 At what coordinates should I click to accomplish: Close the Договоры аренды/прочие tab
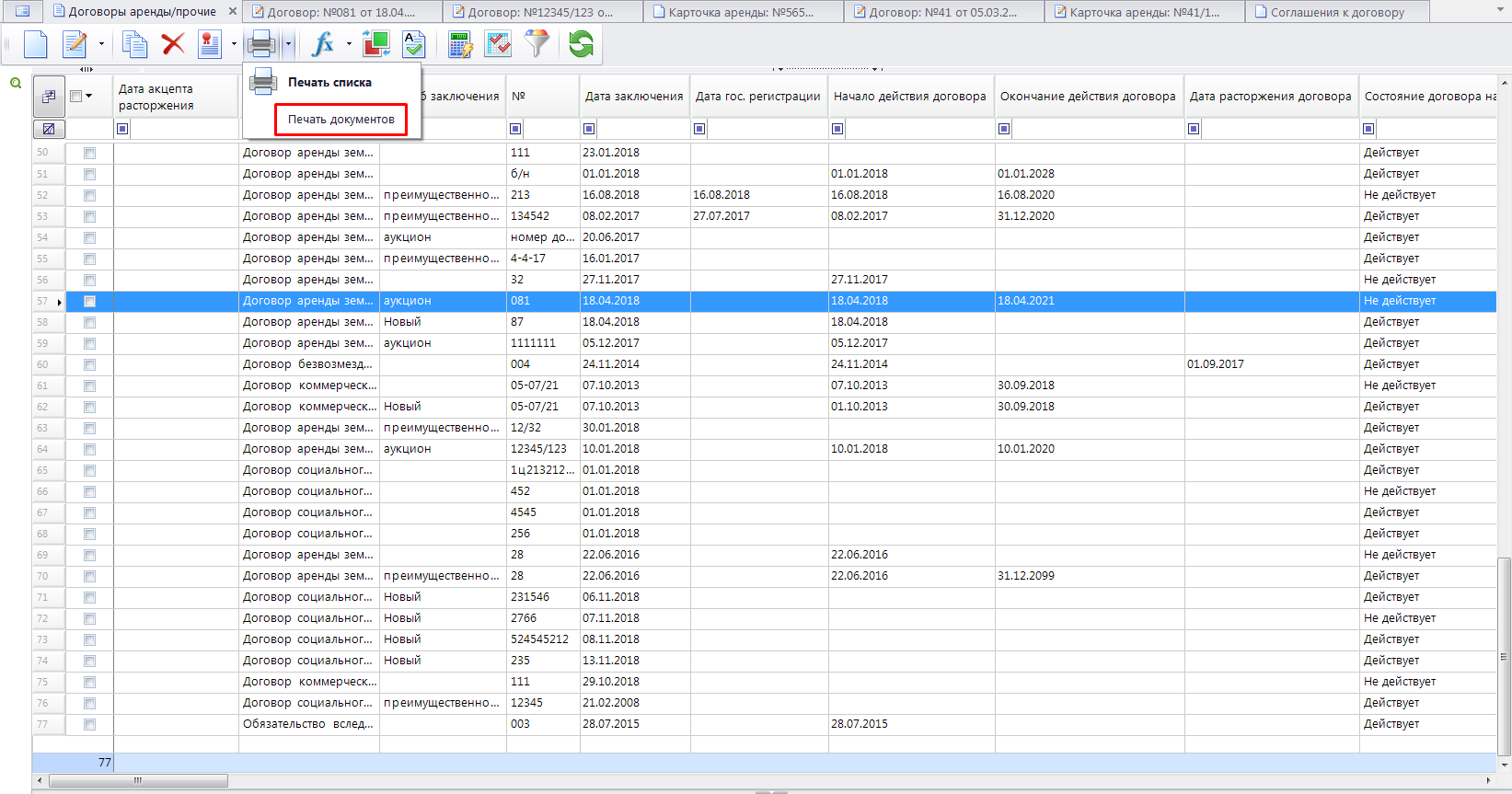232,12
